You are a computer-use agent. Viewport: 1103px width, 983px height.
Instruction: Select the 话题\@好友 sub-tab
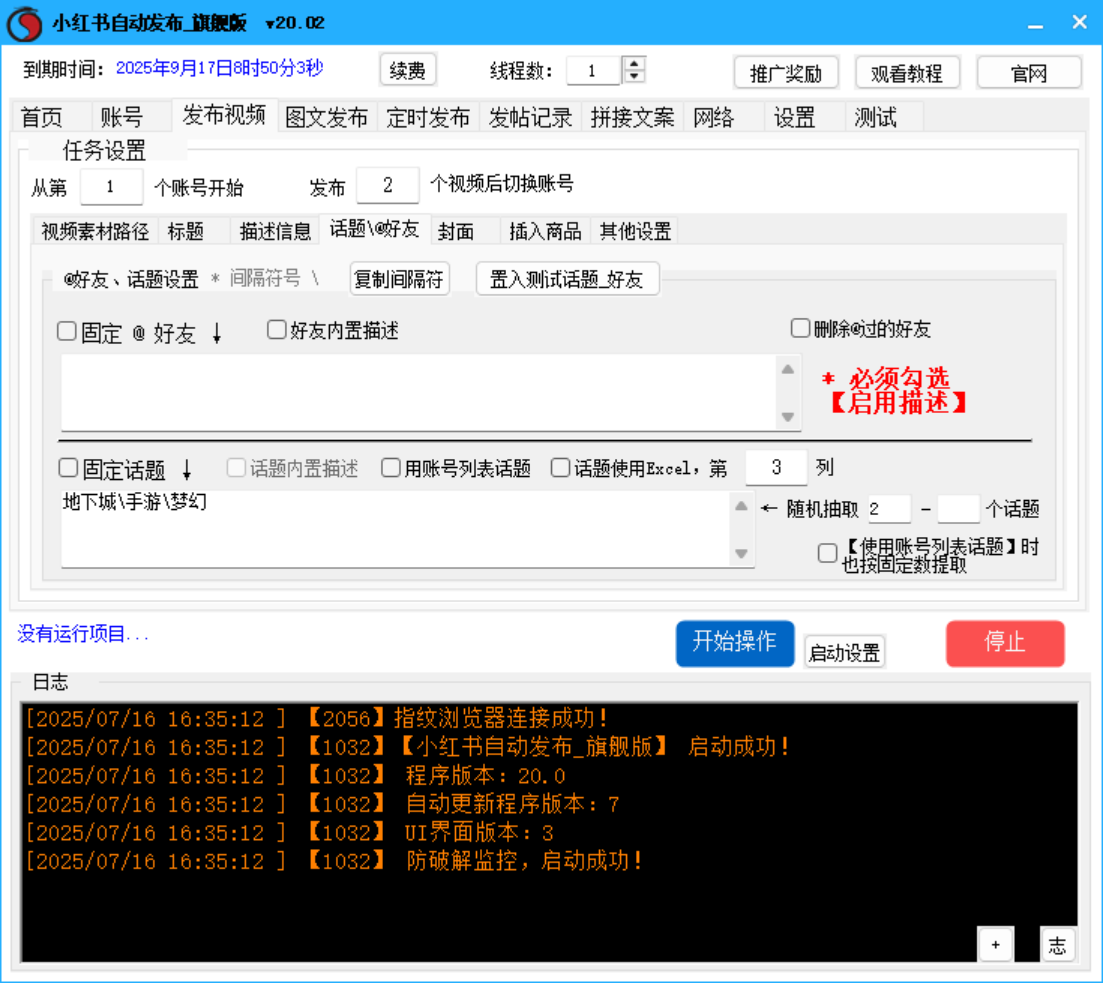pos(374,229)
